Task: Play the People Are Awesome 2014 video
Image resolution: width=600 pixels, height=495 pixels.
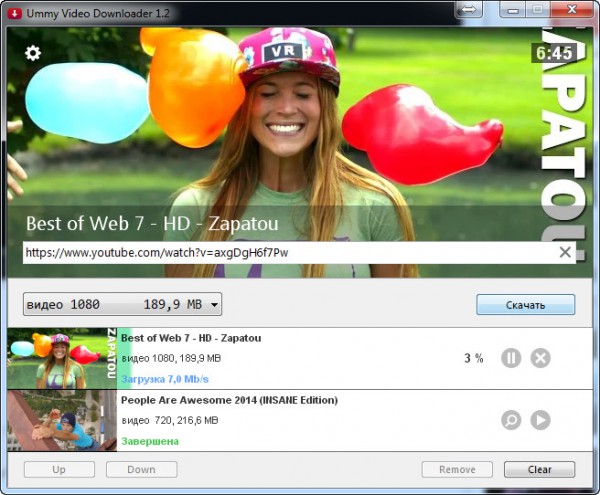Action: pyautogui.click(x=540, y=420)
